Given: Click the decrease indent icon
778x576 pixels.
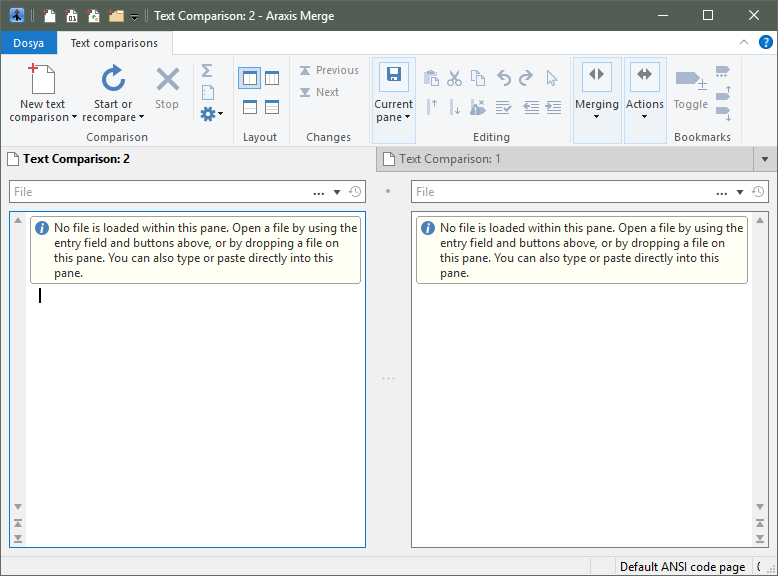Looking at the screenshot, I should [x=531, y=107].
